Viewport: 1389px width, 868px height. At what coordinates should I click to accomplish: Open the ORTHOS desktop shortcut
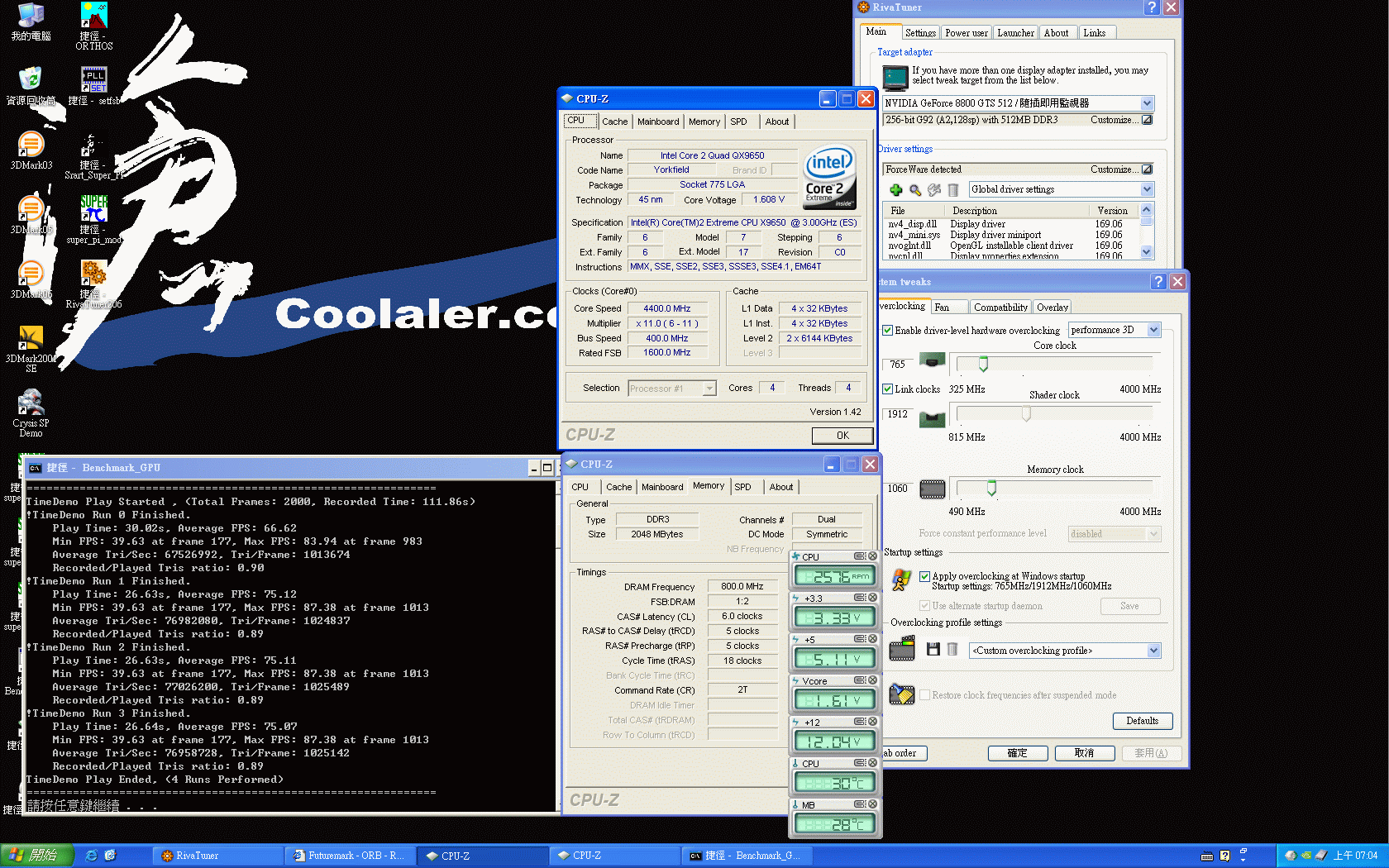click(x=94, y=26)
